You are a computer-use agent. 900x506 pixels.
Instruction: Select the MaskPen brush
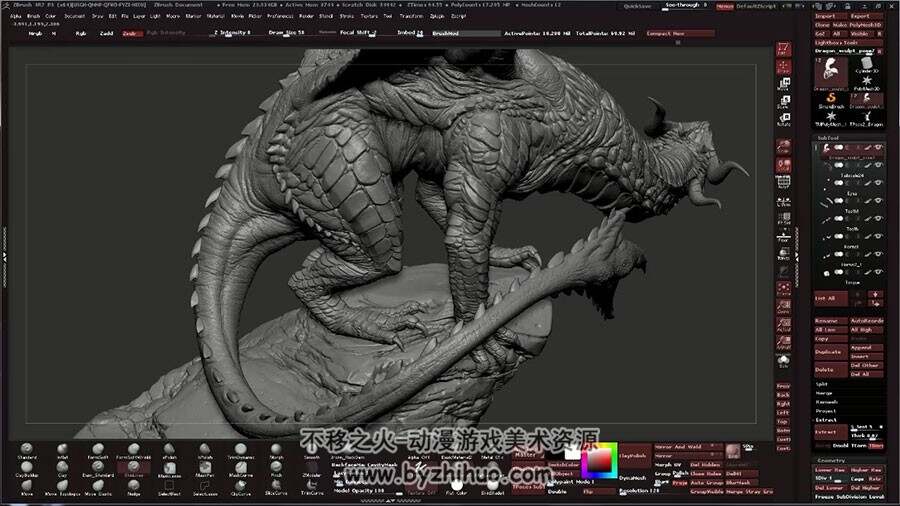pyautogui.click(x=205, y=469)
